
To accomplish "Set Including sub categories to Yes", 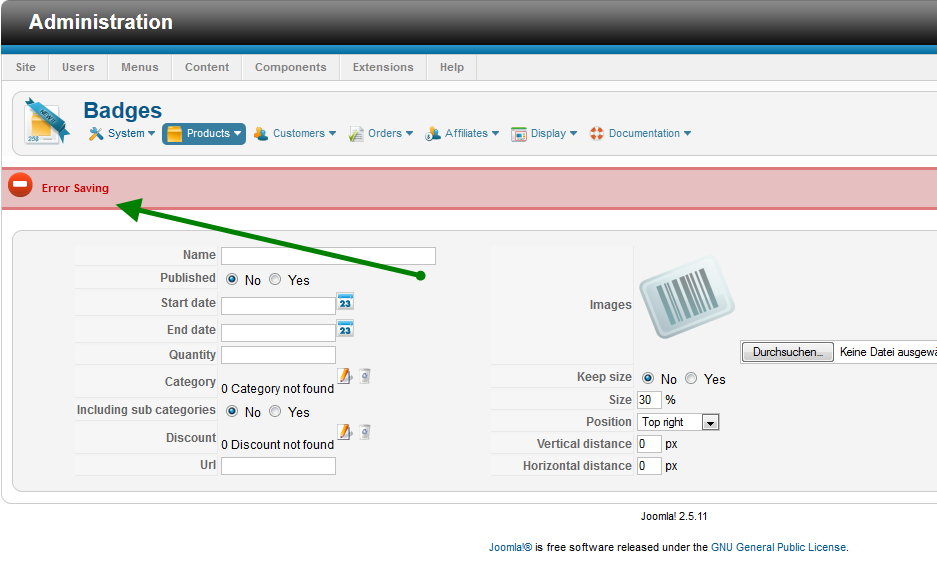I will pos(275,411).
